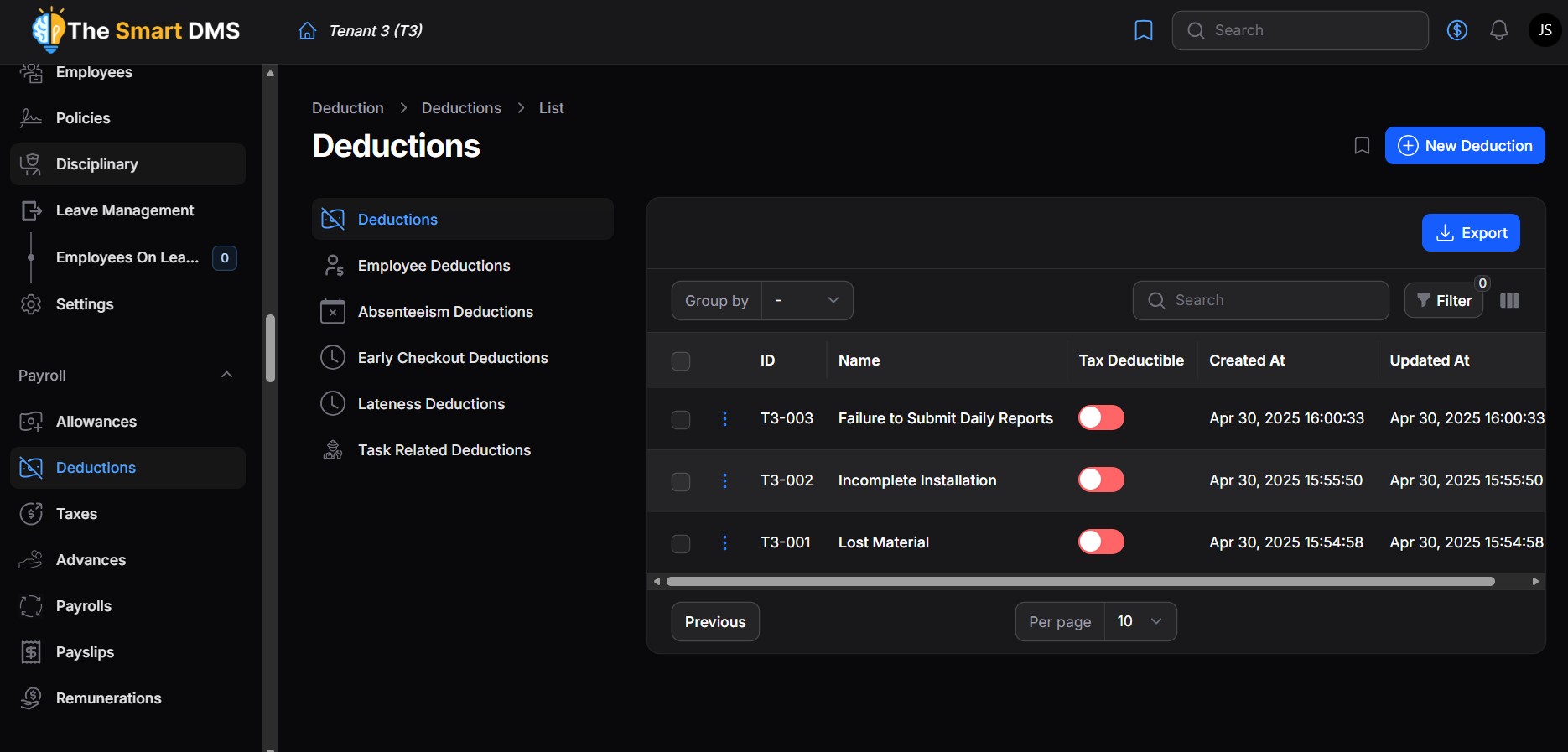Click the blue bookmark icon in top bar
The width and height of the screenshot is (1568, 752).
[x=1143, y=30]
